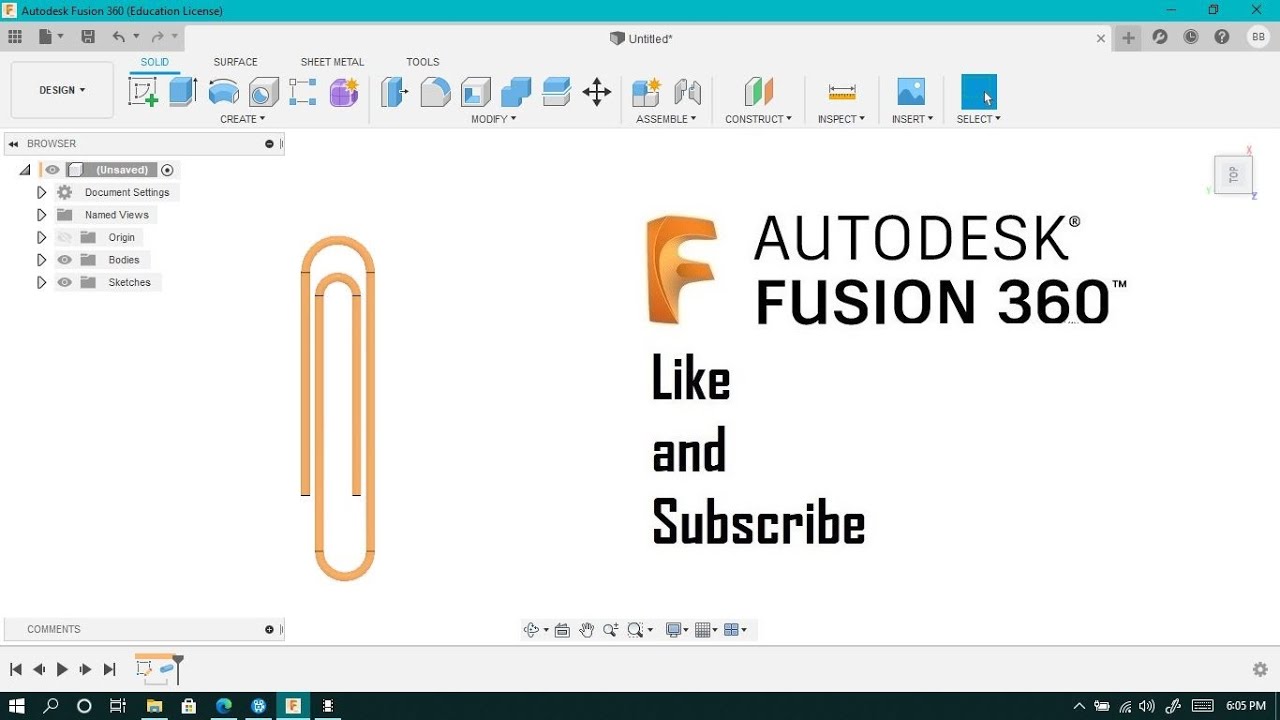
Task: Select the Rectangular Pattern tool
Action: (303, 92)
